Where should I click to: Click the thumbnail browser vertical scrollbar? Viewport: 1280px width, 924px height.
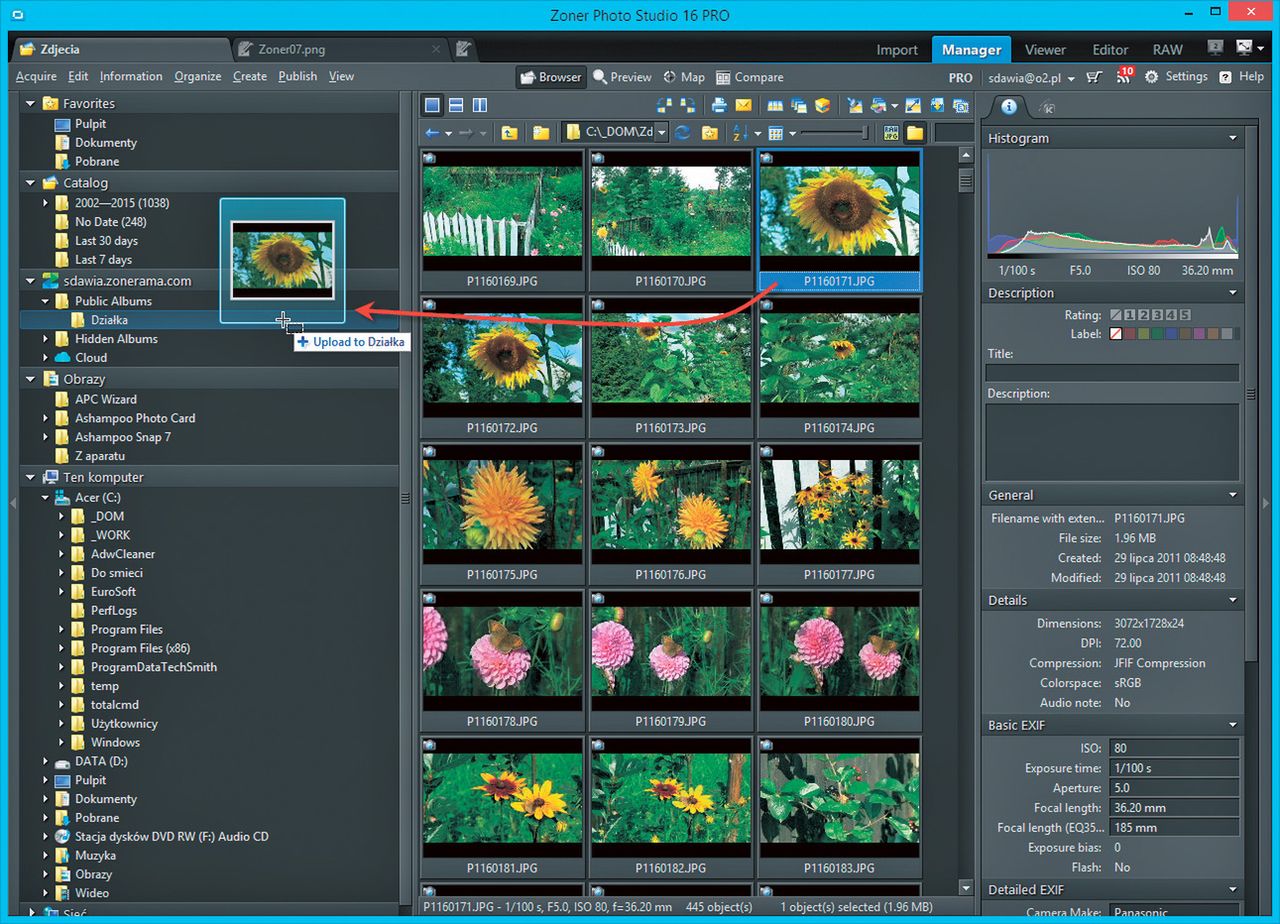[965, 520]
